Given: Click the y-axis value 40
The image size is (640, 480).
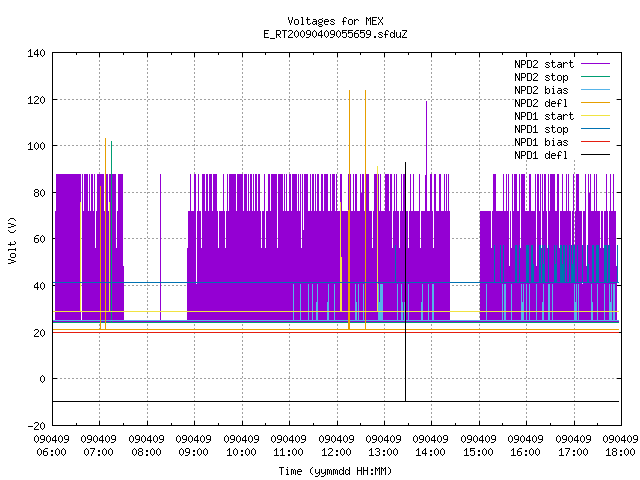Looking at the screenshot, I should coord(39,286).
